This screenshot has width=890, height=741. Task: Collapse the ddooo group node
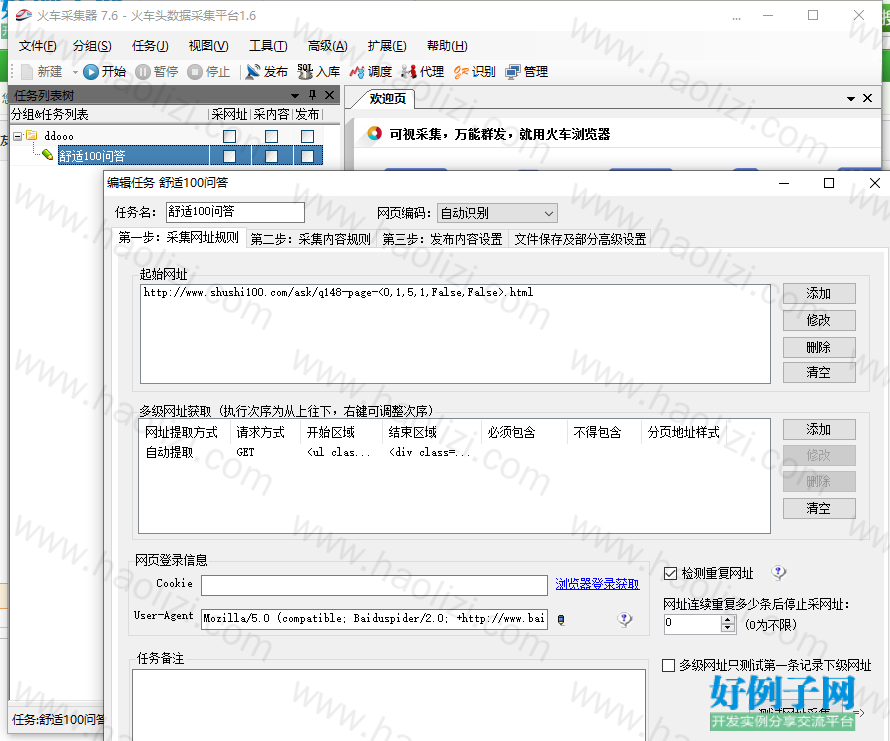point(18,136)
